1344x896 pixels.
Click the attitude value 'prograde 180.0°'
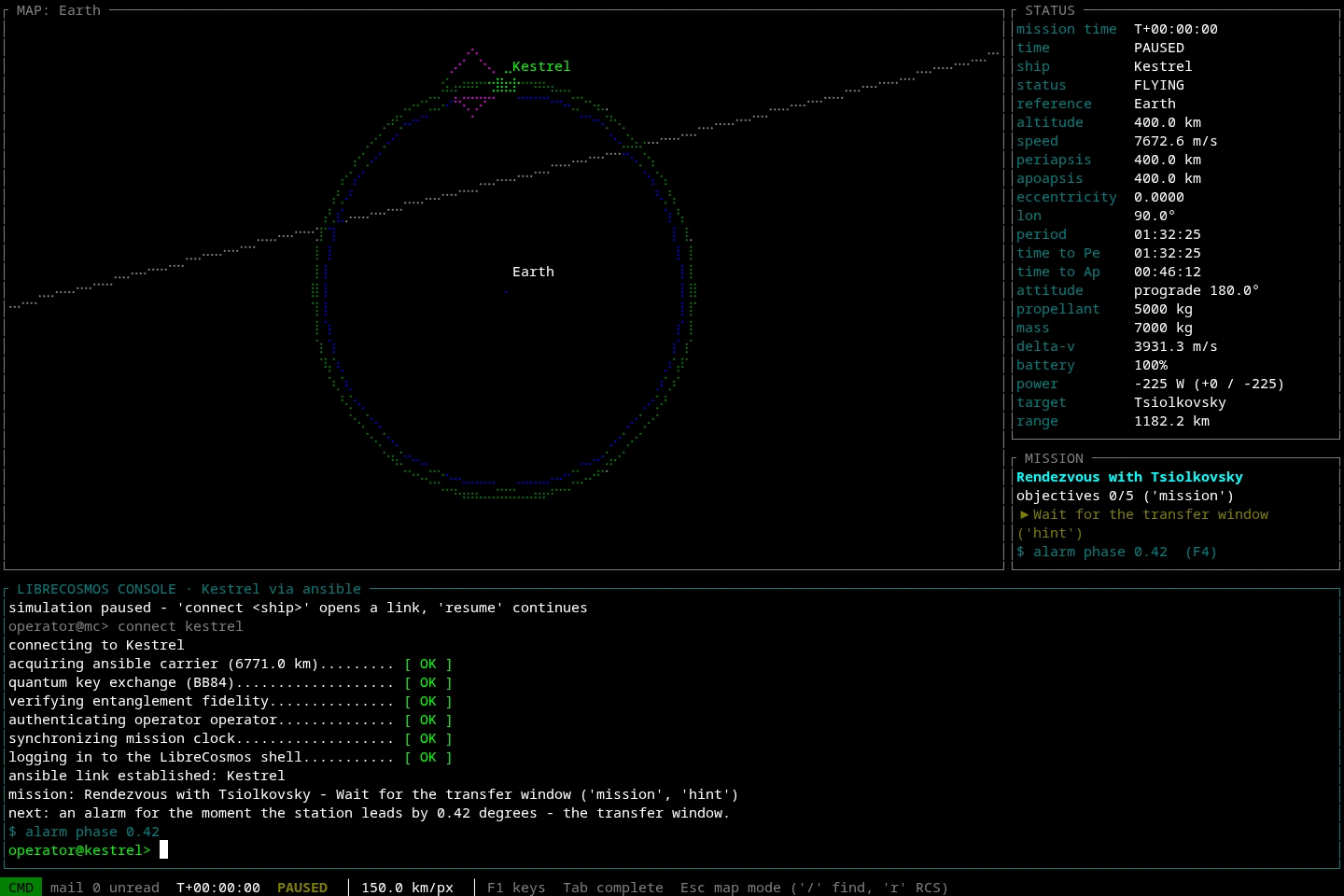point(1197,290)
